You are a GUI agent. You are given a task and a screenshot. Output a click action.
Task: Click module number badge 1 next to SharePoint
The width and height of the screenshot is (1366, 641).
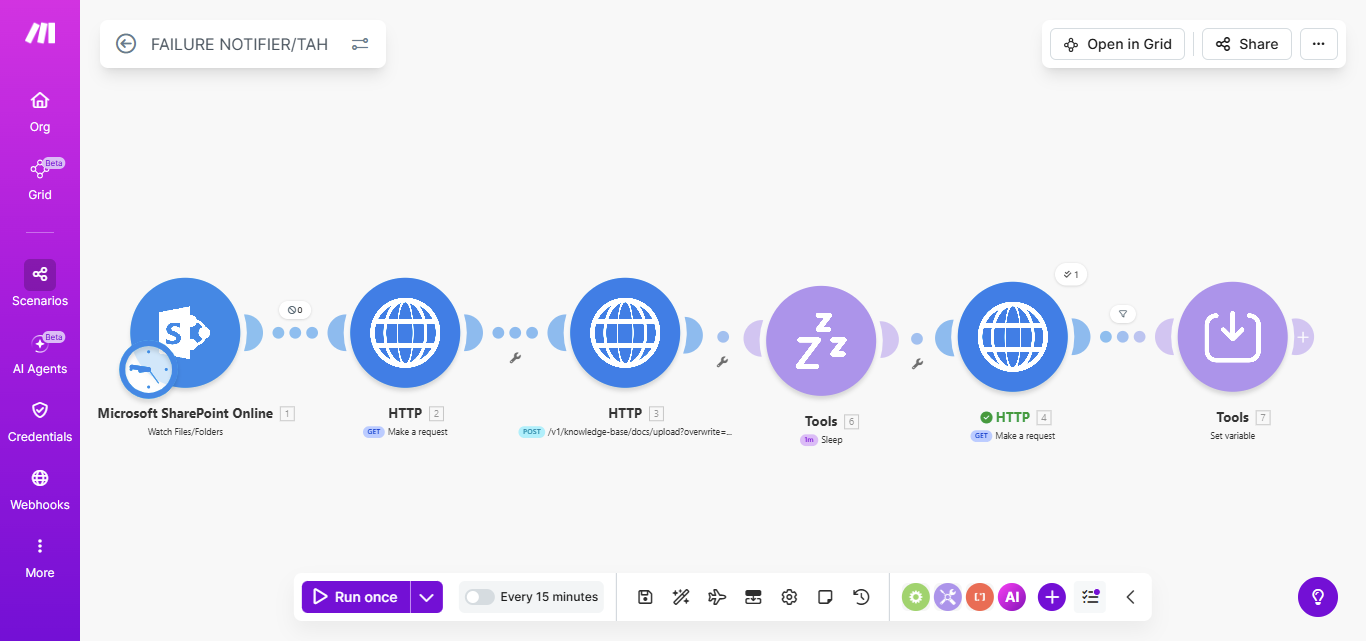(x=287, y=413)
